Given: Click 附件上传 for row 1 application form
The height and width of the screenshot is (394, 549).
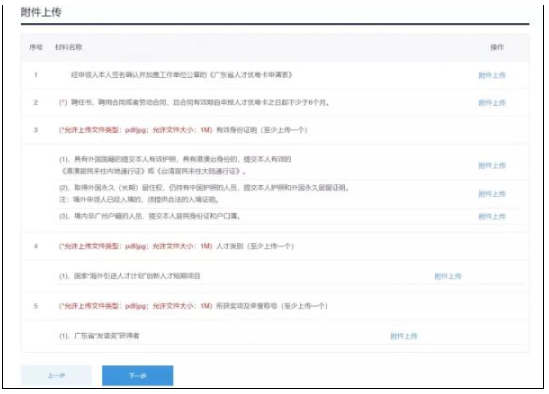Looking at the screenshot, I should pos(492,75).
